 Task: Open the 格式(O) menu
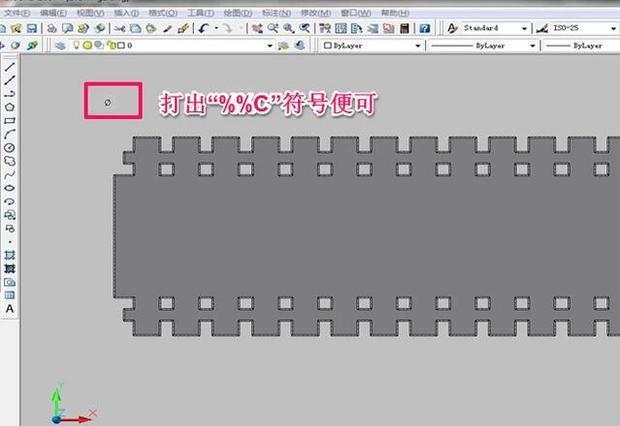pyautogui.click(x=163, y=13)
